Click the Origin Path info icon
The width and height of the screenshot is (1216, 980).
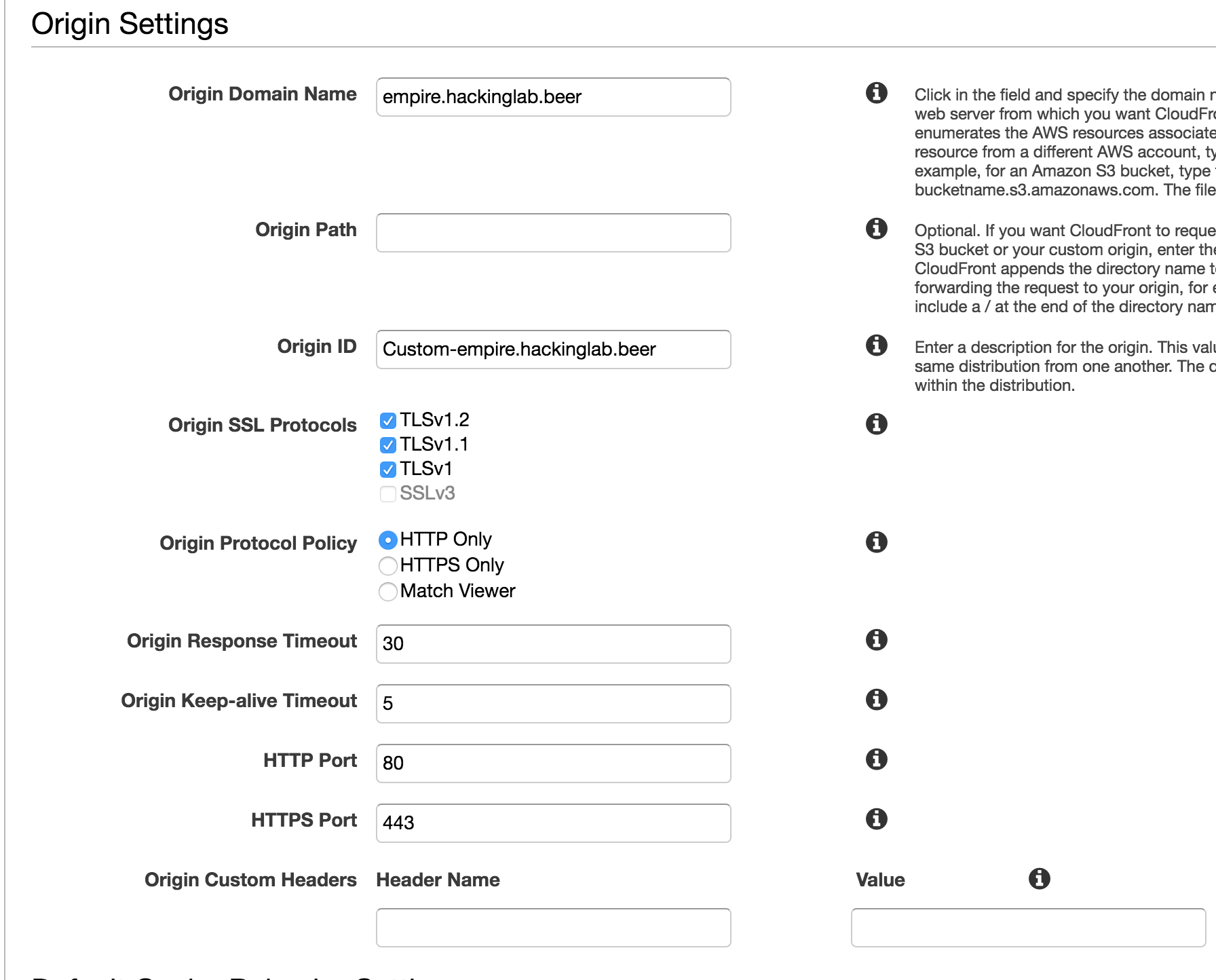point(876,229)
